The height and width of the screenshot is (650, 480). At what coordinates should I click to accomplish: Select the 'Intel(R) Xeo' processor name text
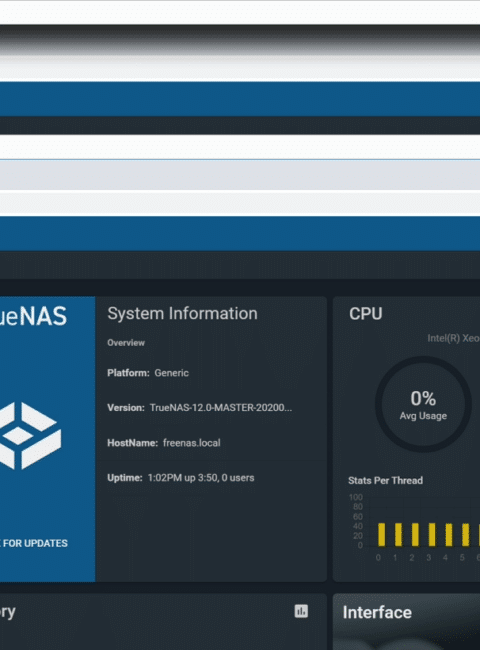click(x=453, y=338)
